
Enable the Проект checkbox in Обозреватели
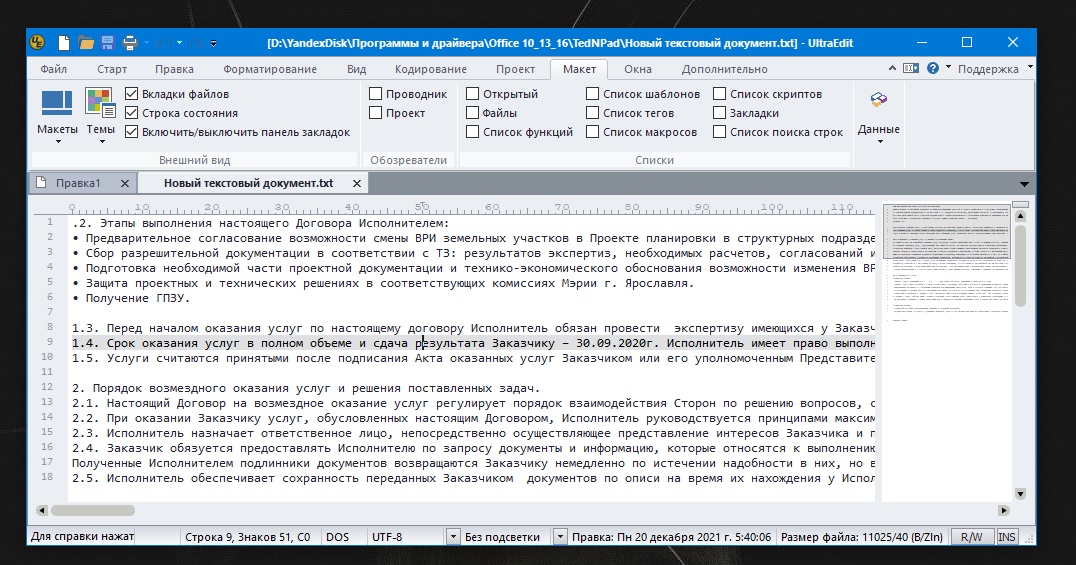point(375,113)
